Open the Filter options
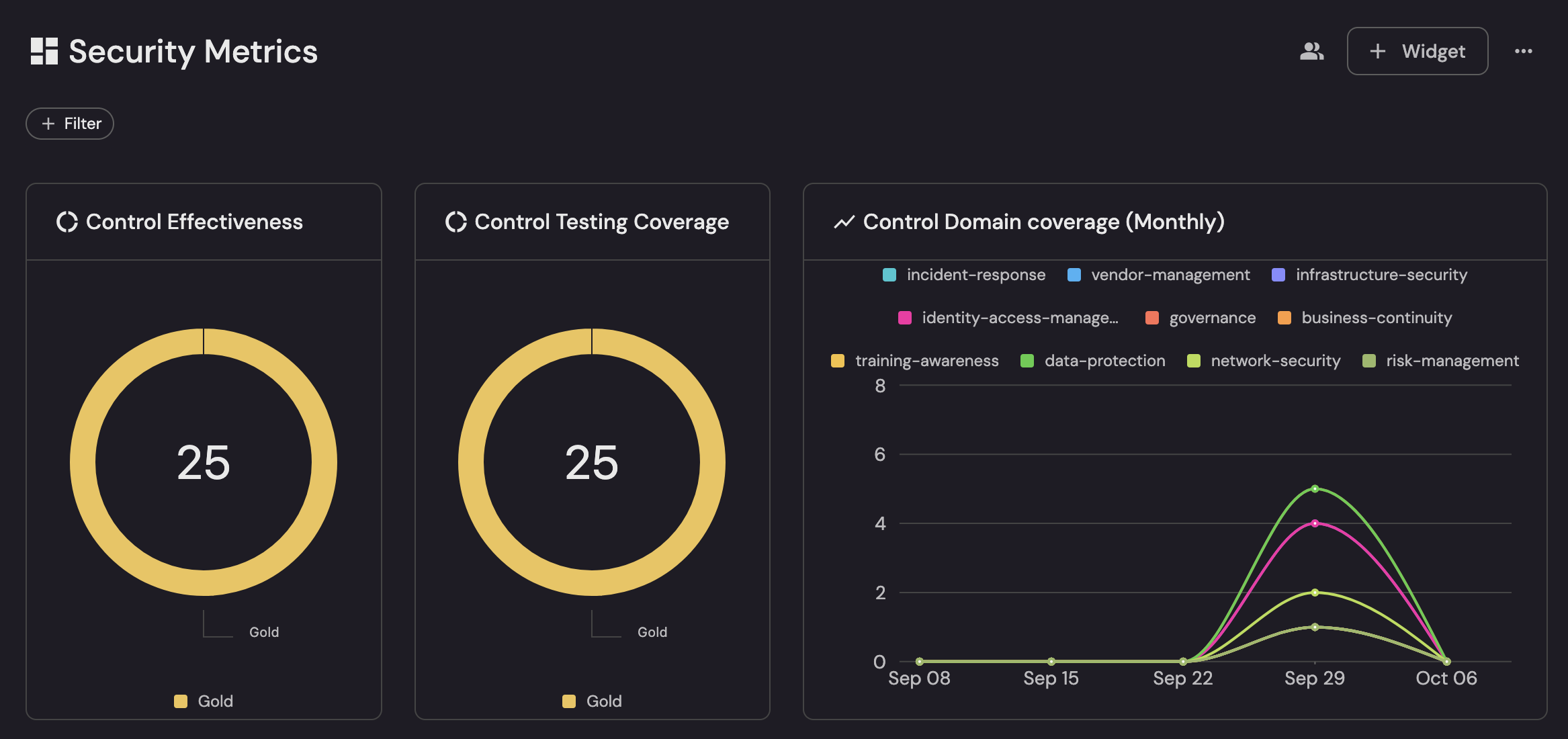 (x=69, y=124)
